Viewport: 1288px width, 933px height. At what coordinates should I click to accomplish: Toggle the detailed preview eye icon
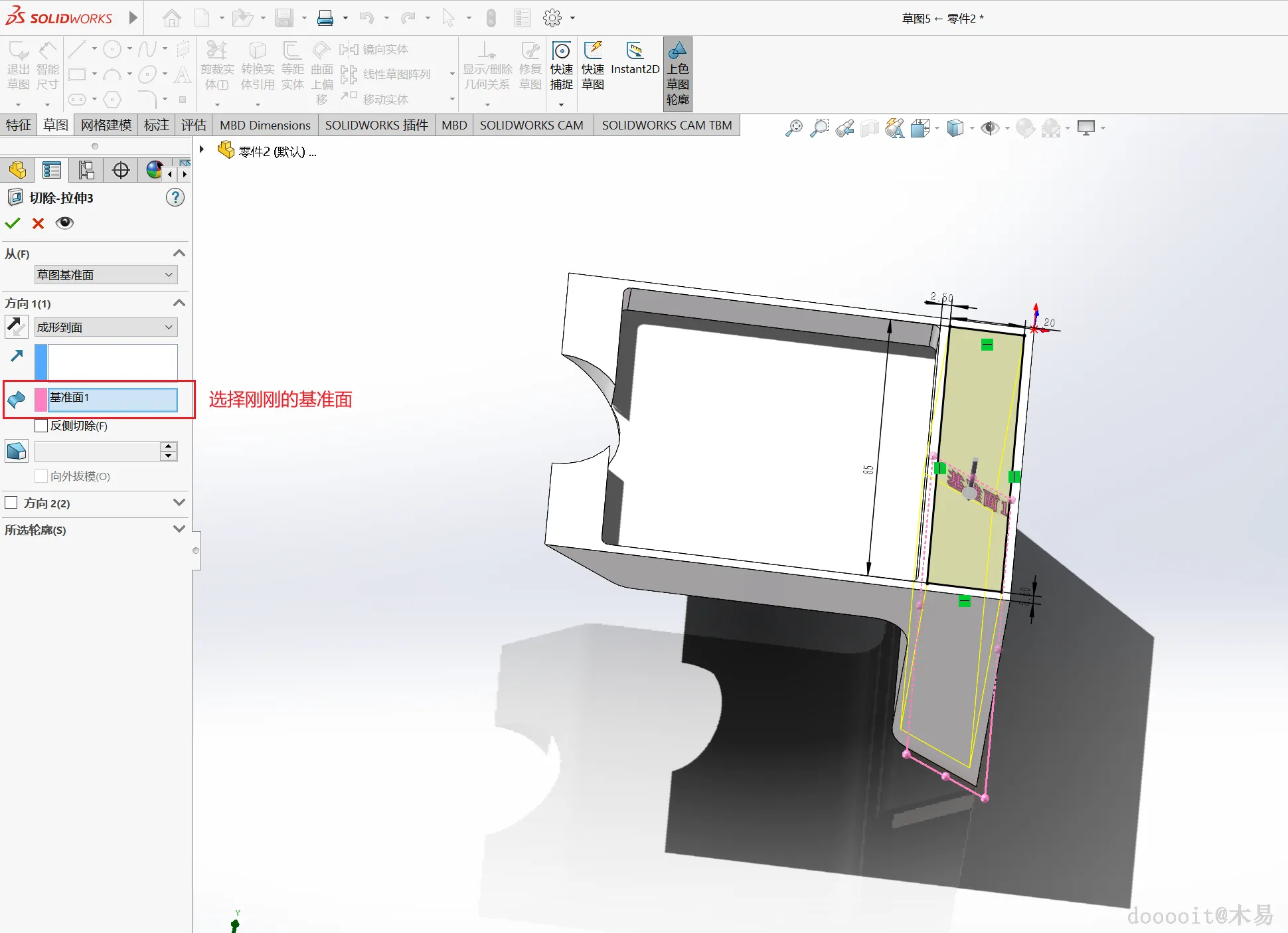[x=64, y=223]
